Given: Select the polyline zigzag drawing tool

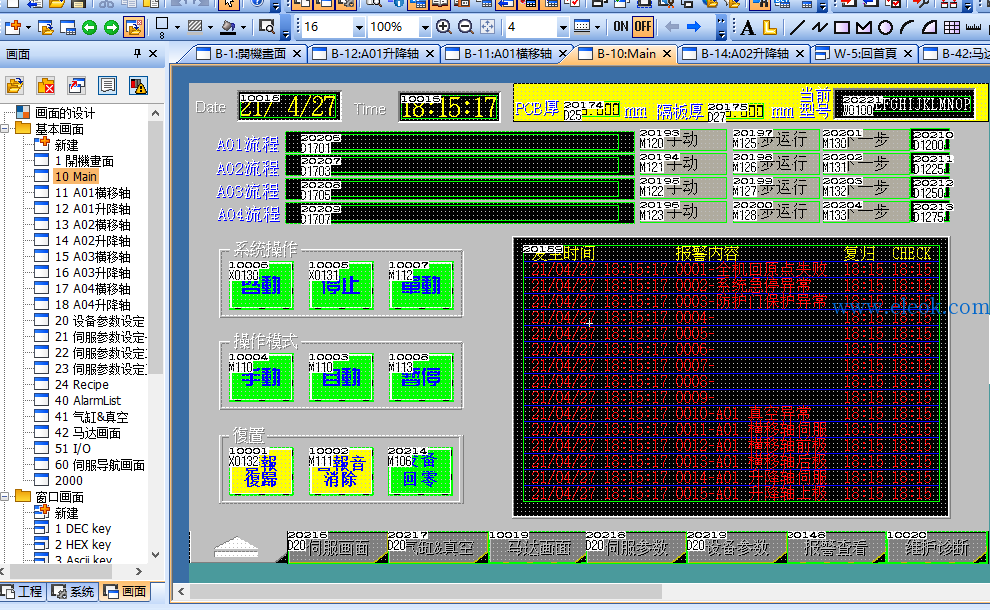Looking at the screenshot, I should (x=820, y=27).
